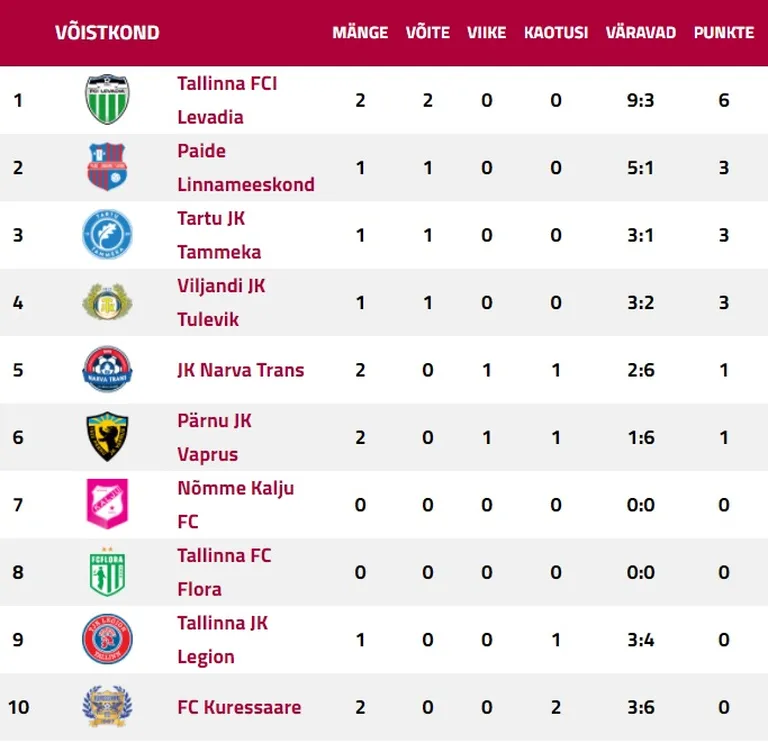Open the pink Nõmme Kalju FC crest

pos(107,504)
